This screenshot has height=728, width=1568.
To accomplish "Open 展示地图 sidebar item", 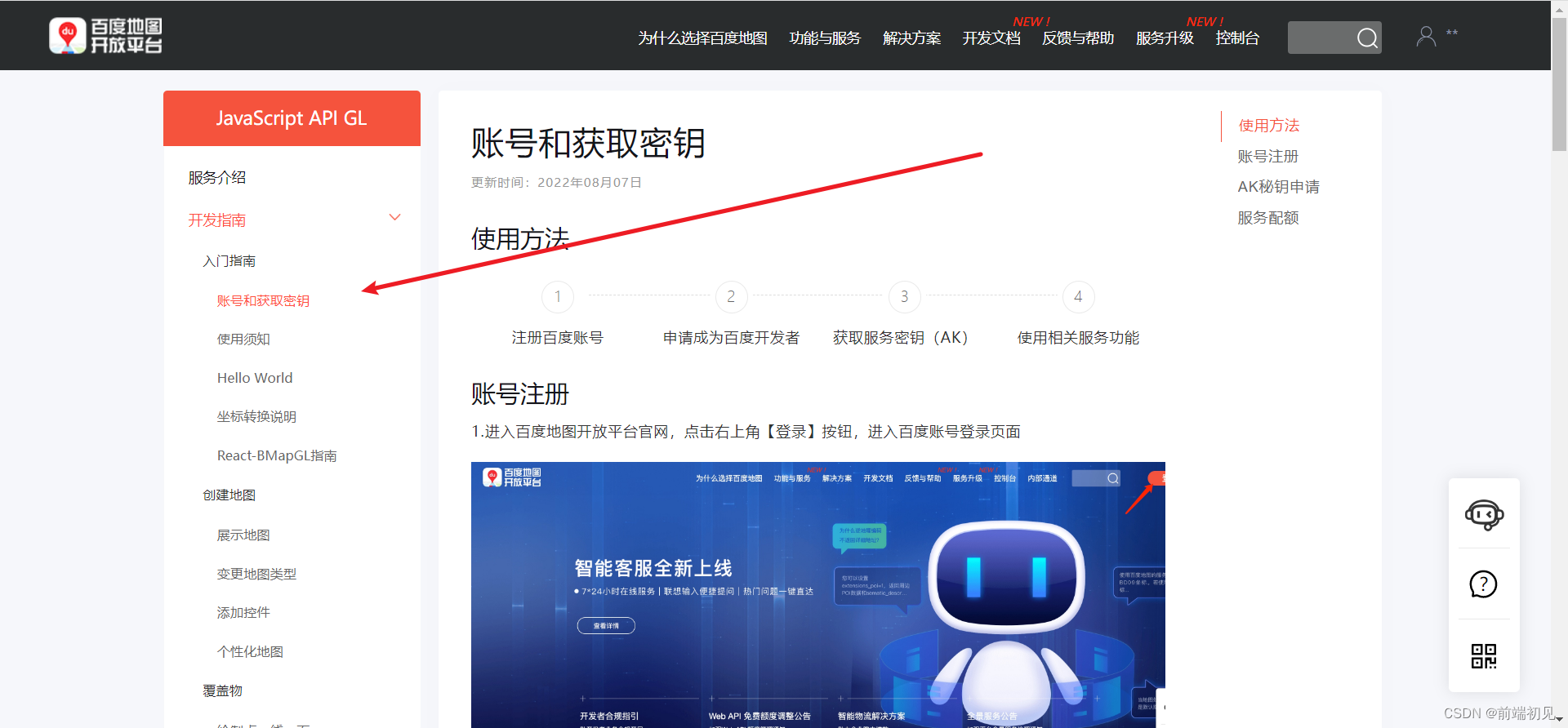I will click(x=243, y=535).
